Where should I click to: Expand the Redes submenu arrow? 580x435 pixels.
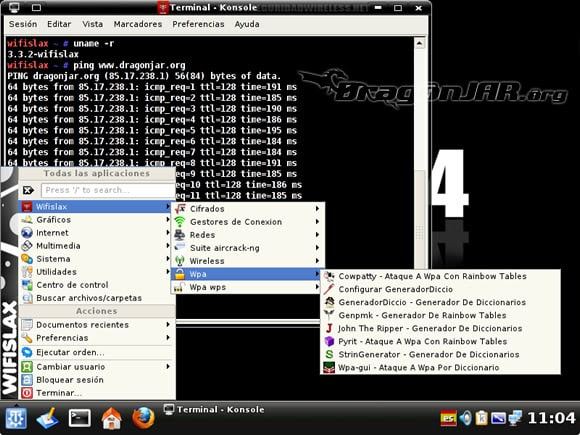pyautogui.click(x=317, y=235)
